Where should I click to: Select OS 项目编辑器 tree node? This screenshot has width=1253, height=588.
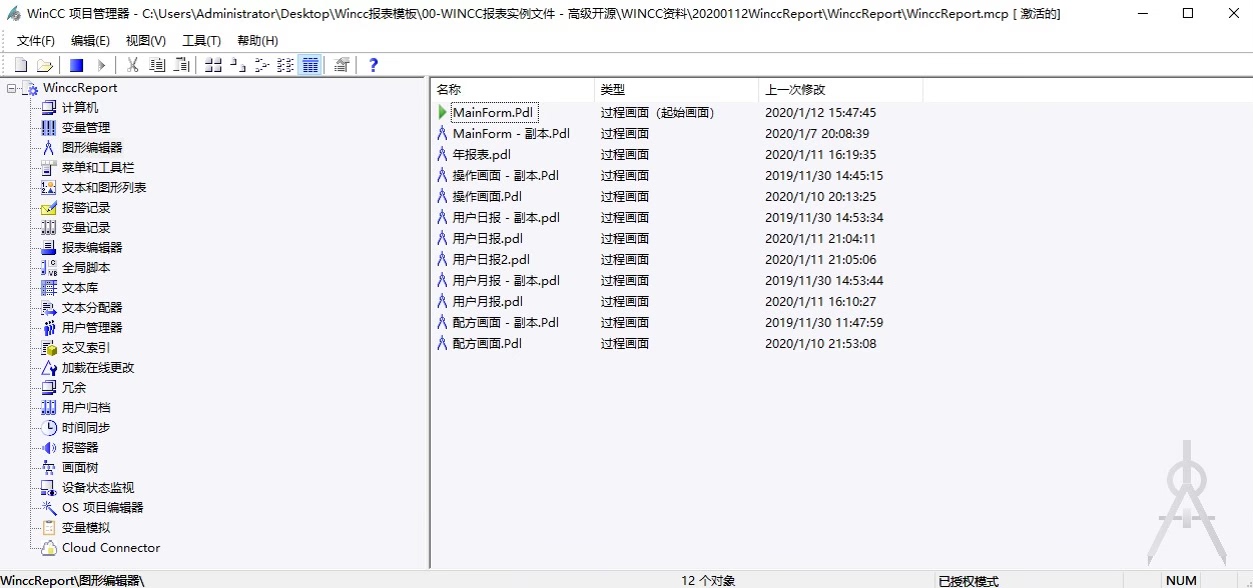point(103,508)
